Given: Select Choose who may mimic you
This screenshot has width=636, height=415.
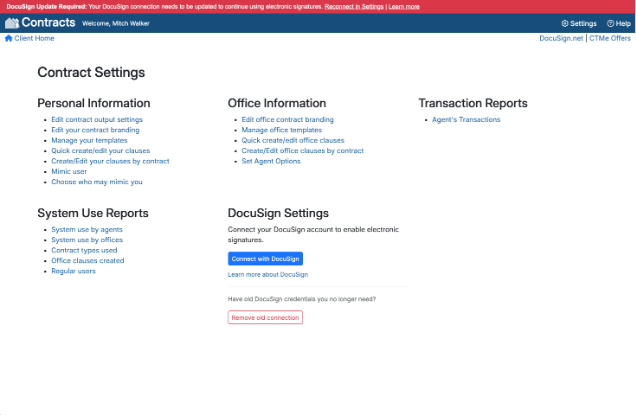Looking at the screenshot, I should (x=97, y=182).
